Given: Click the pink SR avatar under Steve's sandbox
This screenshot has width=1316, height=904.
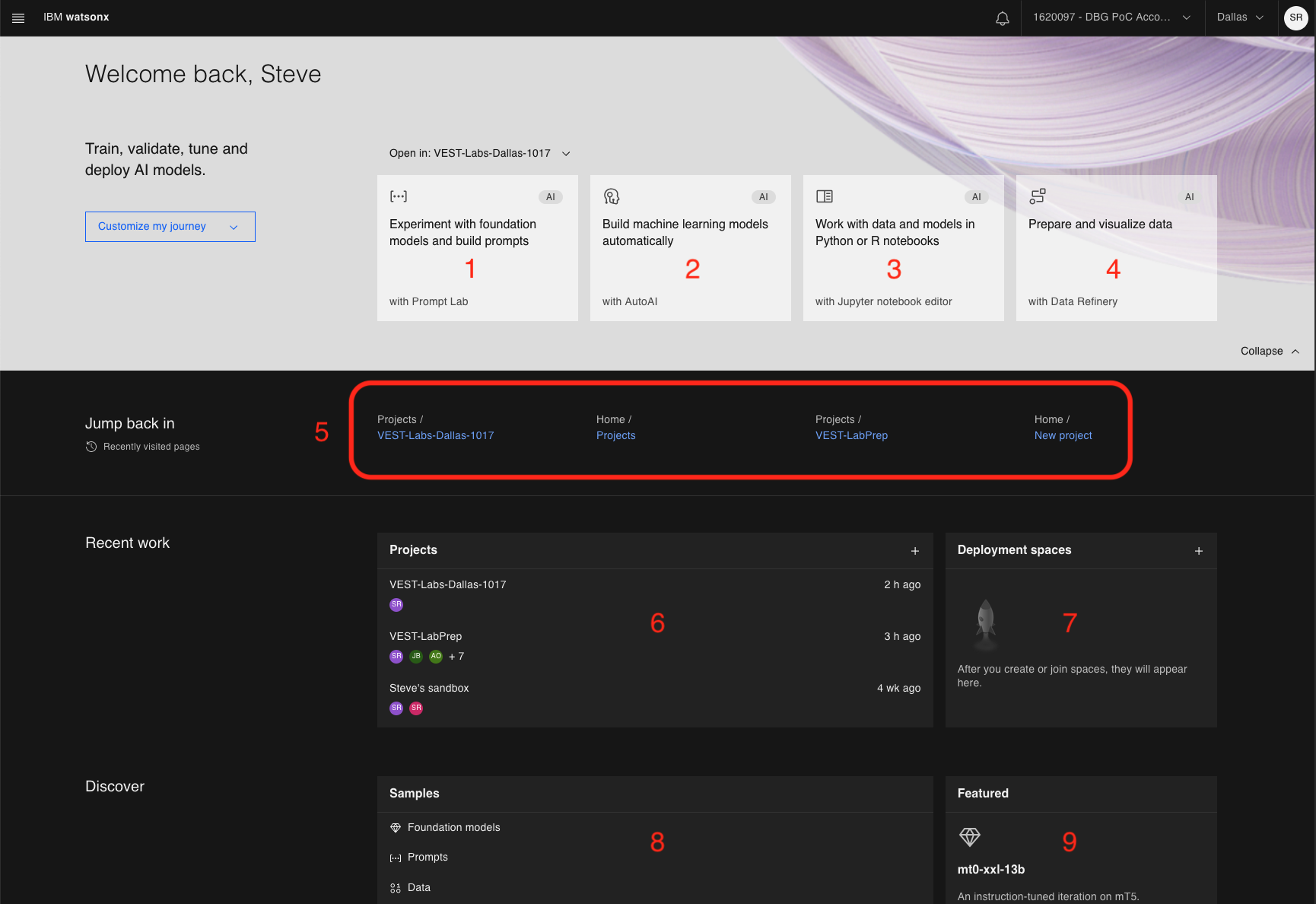Looking at the screenshot, I should click(x=416, y=708).
